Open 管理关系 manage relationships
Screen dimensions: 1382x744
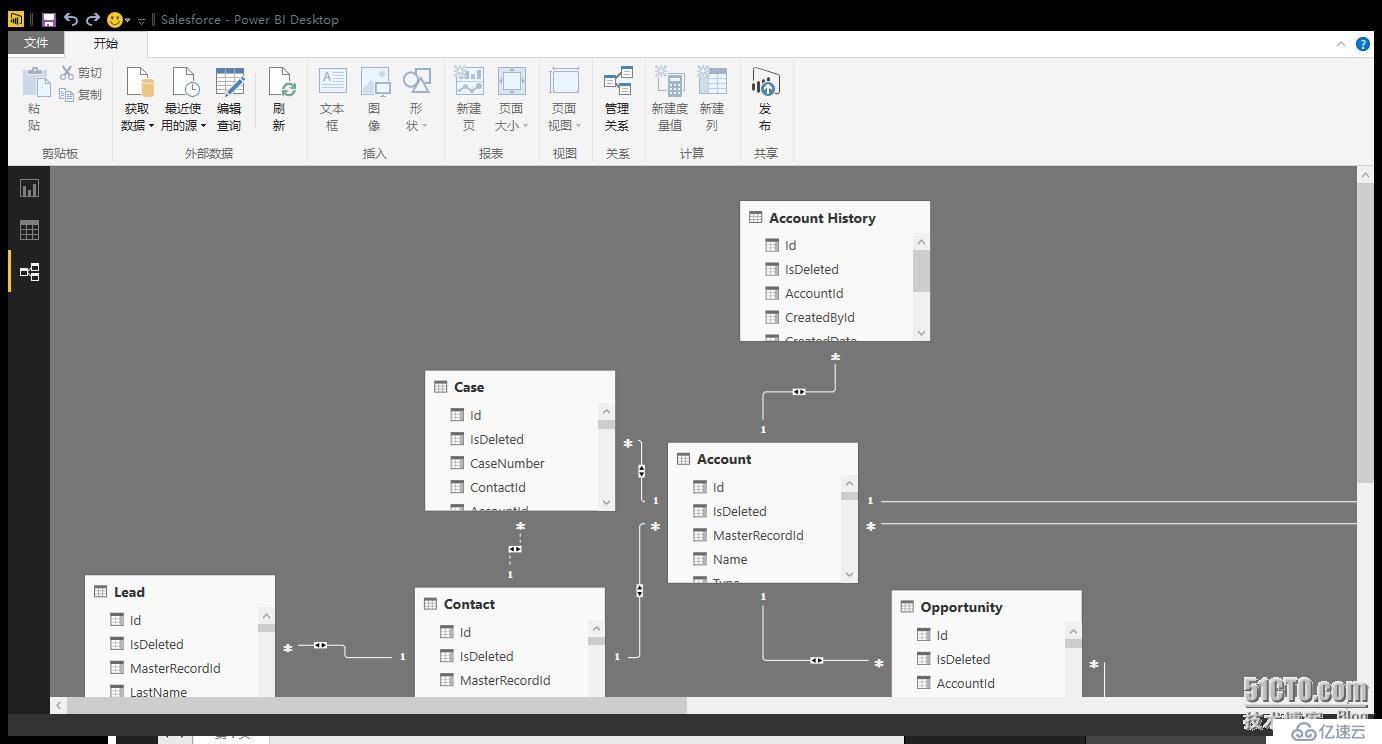point(617,99)
